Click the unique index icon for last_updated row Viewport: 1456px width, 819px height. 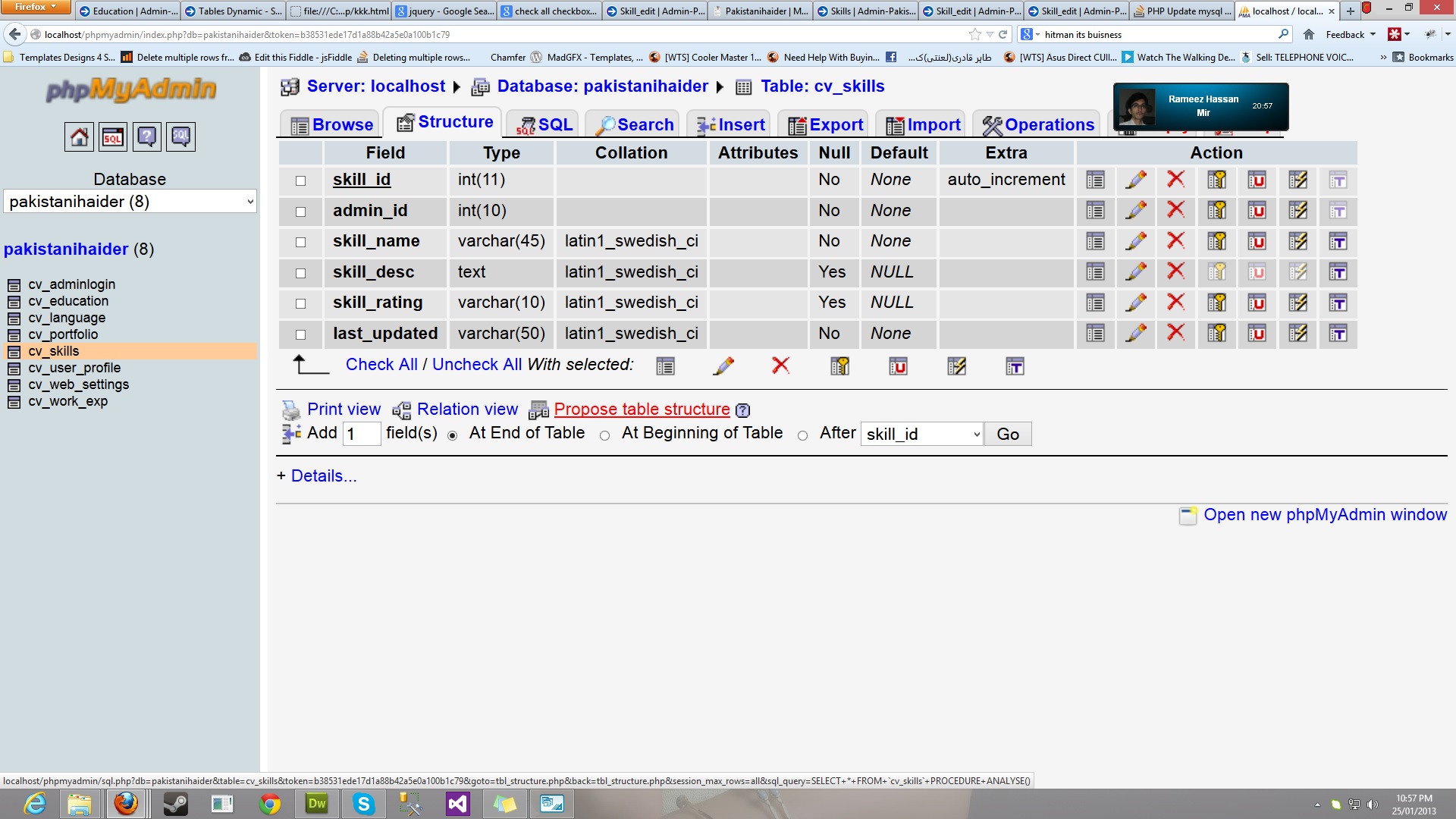[1257, 334]
